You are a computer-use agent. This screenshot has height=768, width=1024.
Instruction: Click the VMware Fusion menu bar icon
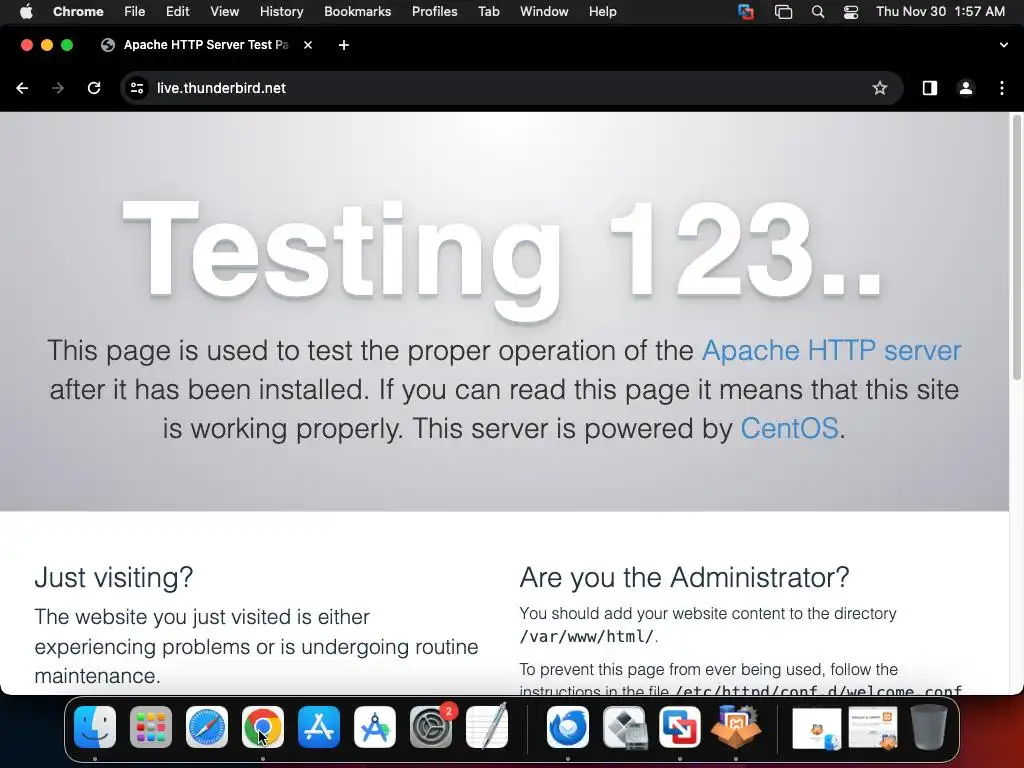pos(746,12)
